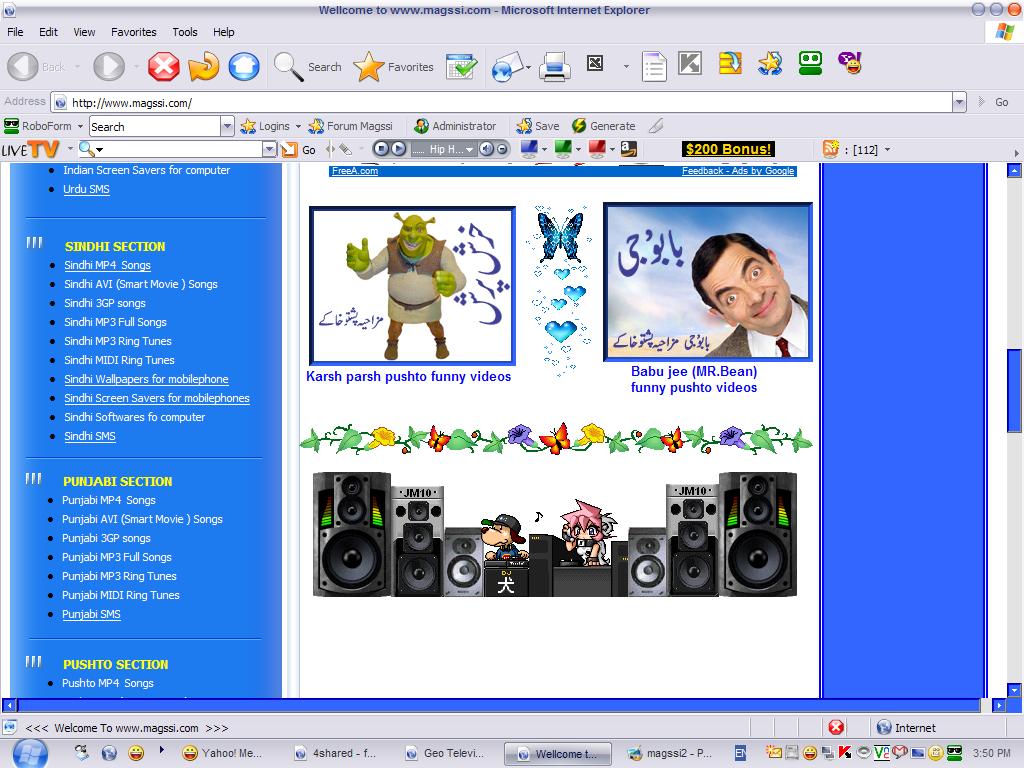Click the Mr. Bean Babu jee thumbnail
This screenshot has height=768, width=1024.
coord(708,282)
